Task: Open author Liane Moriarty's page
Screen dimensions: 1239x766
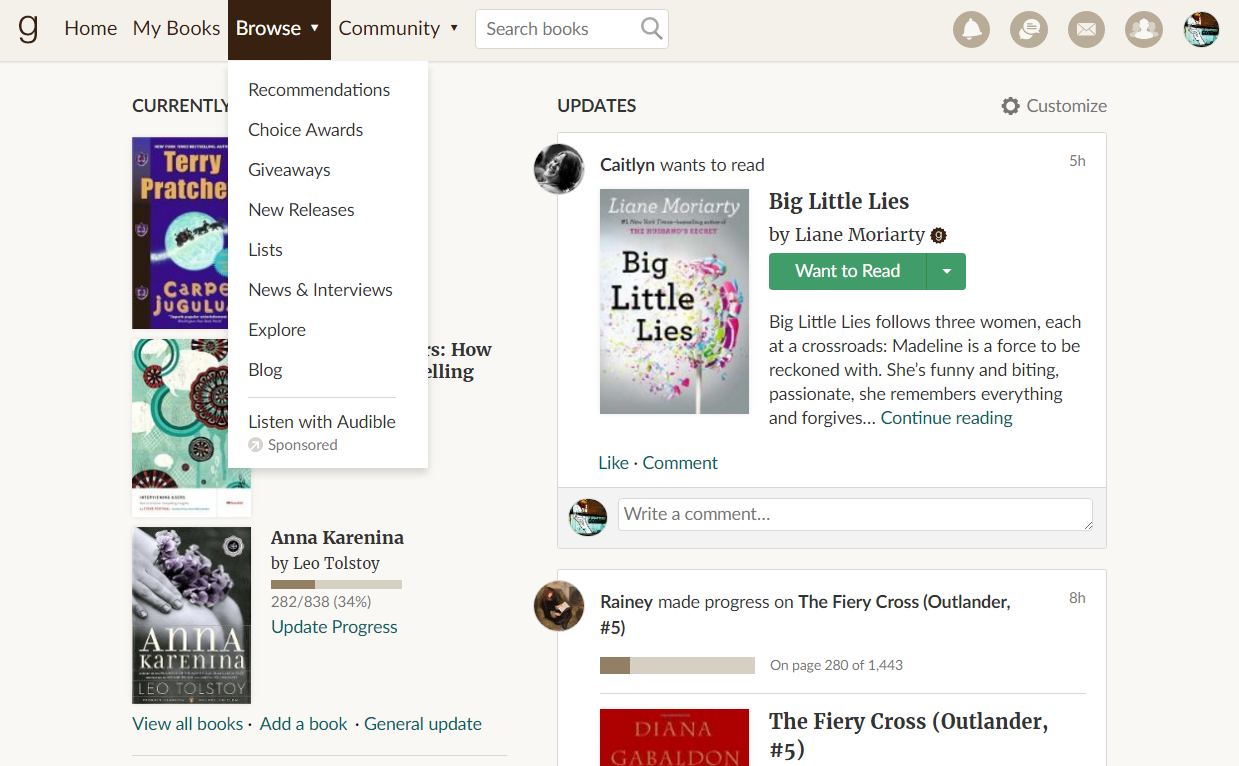Action: point(860,235)
